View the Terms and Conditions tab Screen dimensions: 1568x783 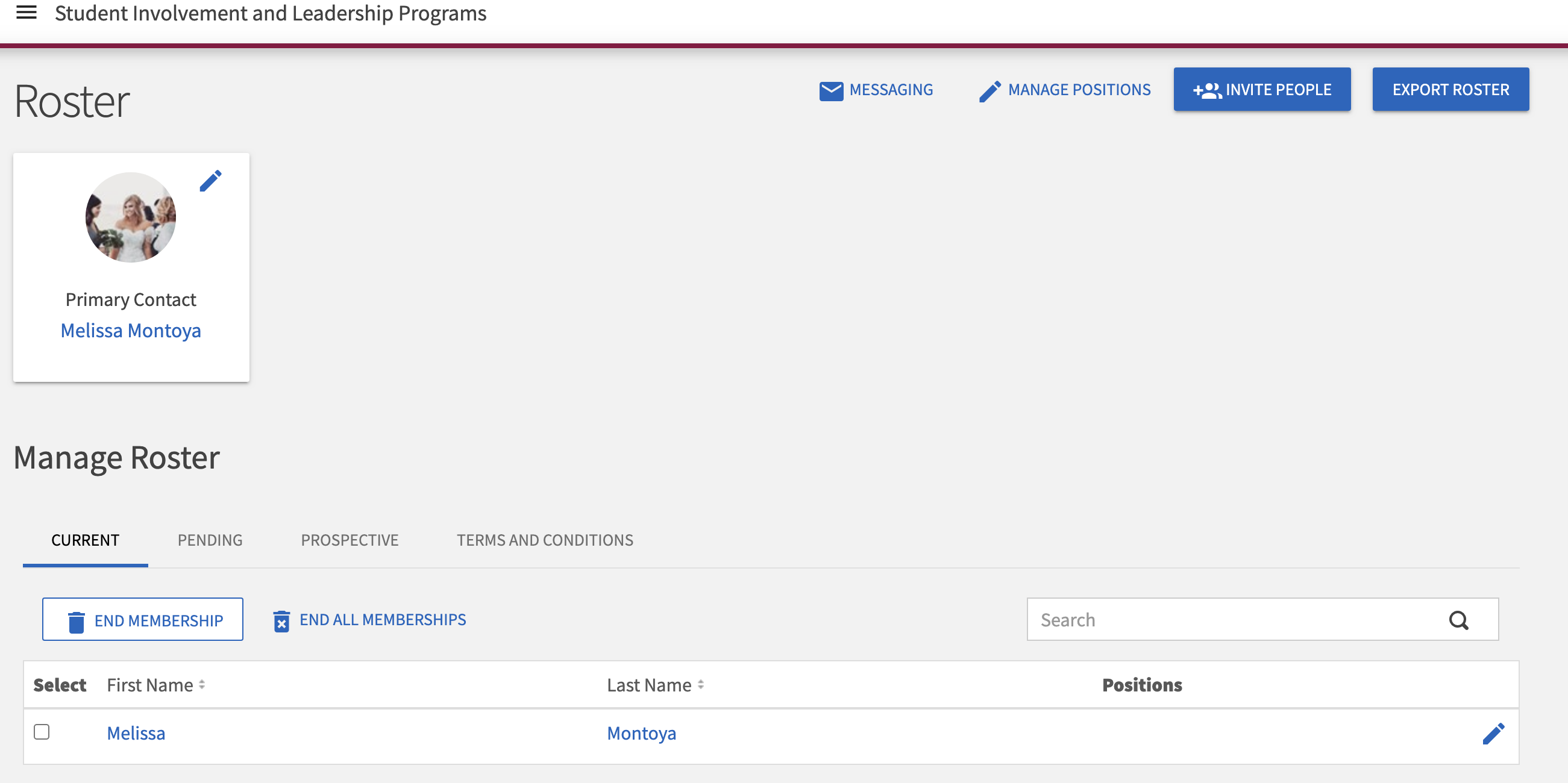click(x=545, y=540)
